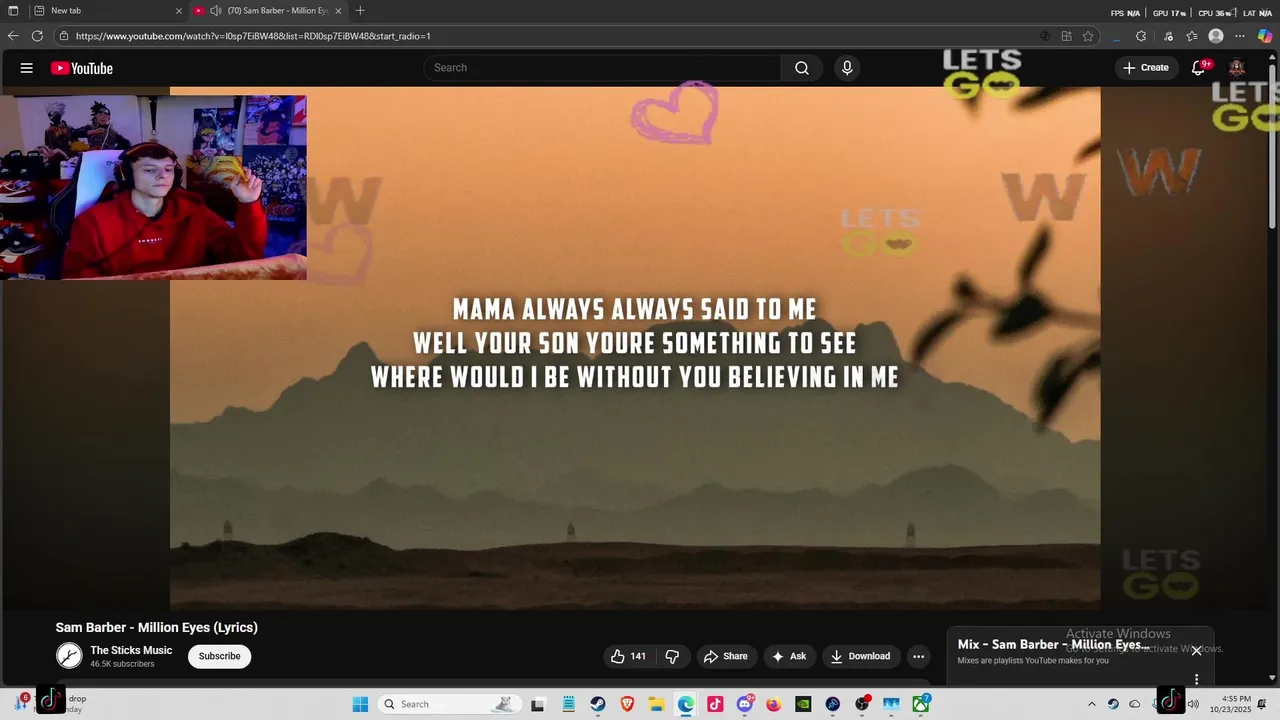
Task: Download the video
Action: click(860, 656)
